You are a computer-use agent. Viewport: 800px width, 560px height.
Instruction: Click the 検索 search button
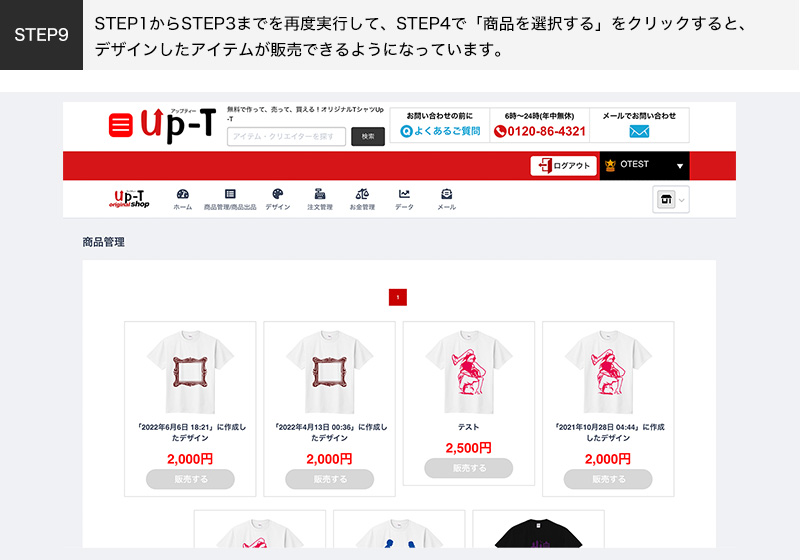[368, 136]
